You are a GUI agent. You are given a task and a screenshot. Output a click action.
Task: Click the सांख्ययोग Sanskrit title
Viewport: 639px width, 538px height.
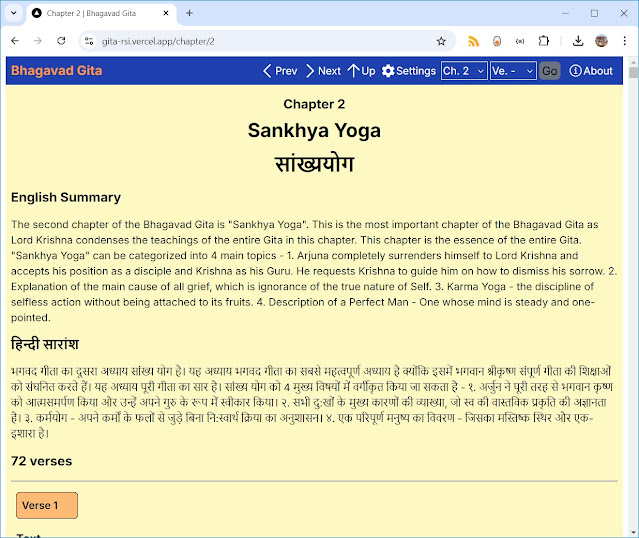click(x=314, y=164)
